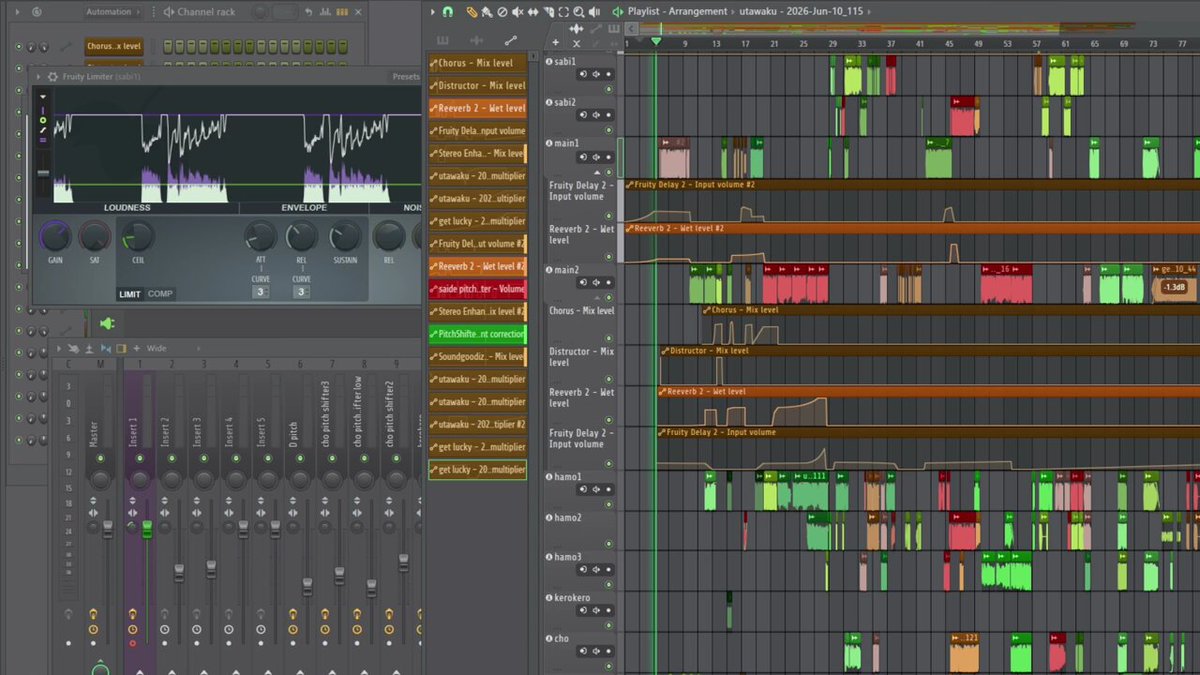The image size is (1200, 675).
Task: Select the Chorus - Mix level clip in picker
Action: tap(477, 63)
